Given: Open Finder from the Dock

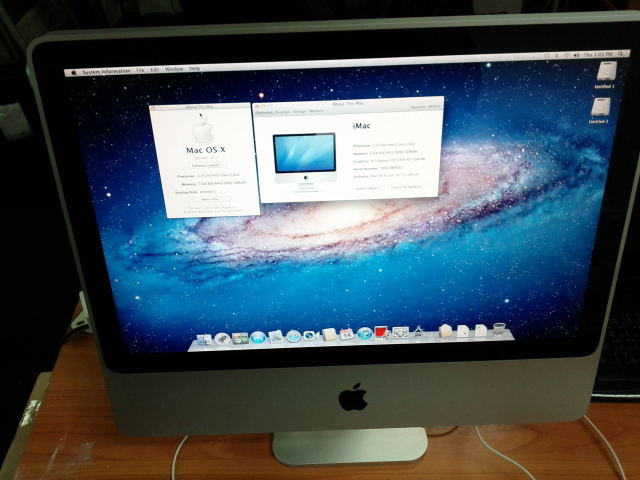Looking at the screenshot, I should 204,339.
